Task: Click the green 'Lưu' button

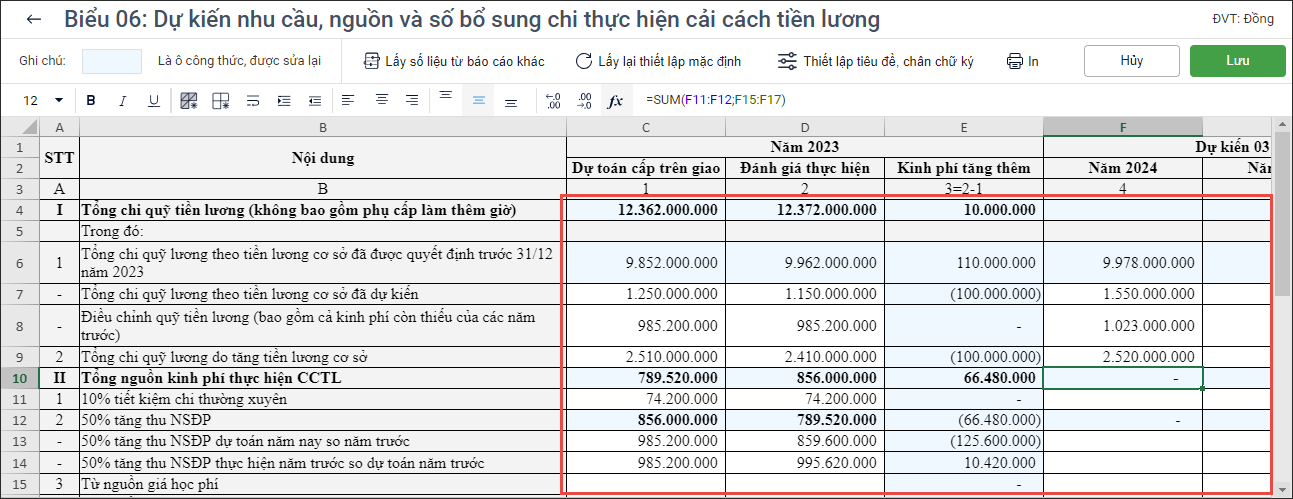Action: pyautogui.click(x=1237, y=61)
